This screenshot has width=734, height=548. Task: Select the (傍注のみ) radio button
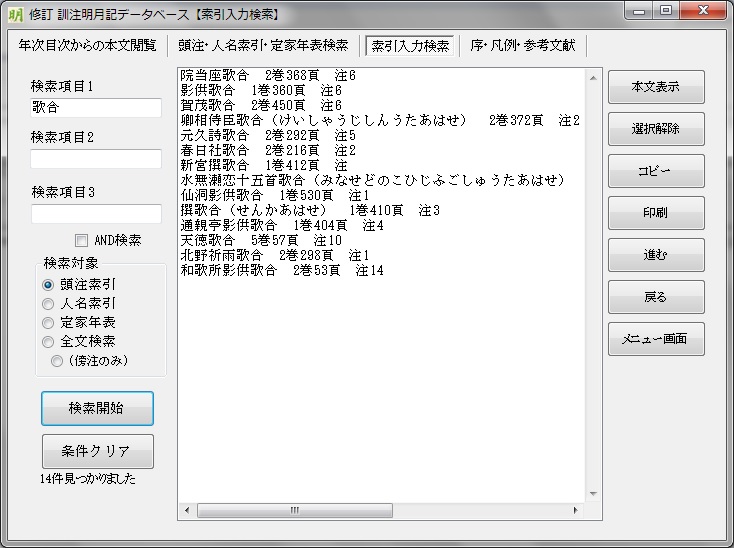57,361
